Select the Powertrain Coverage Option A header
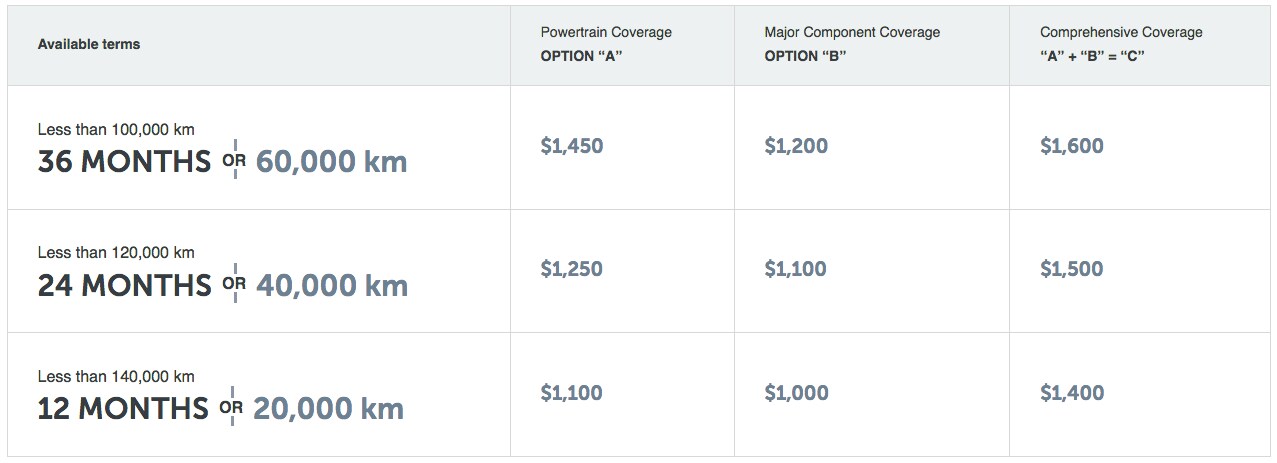The width and height of the screenshot is (1277, 463). pos(606,44)
